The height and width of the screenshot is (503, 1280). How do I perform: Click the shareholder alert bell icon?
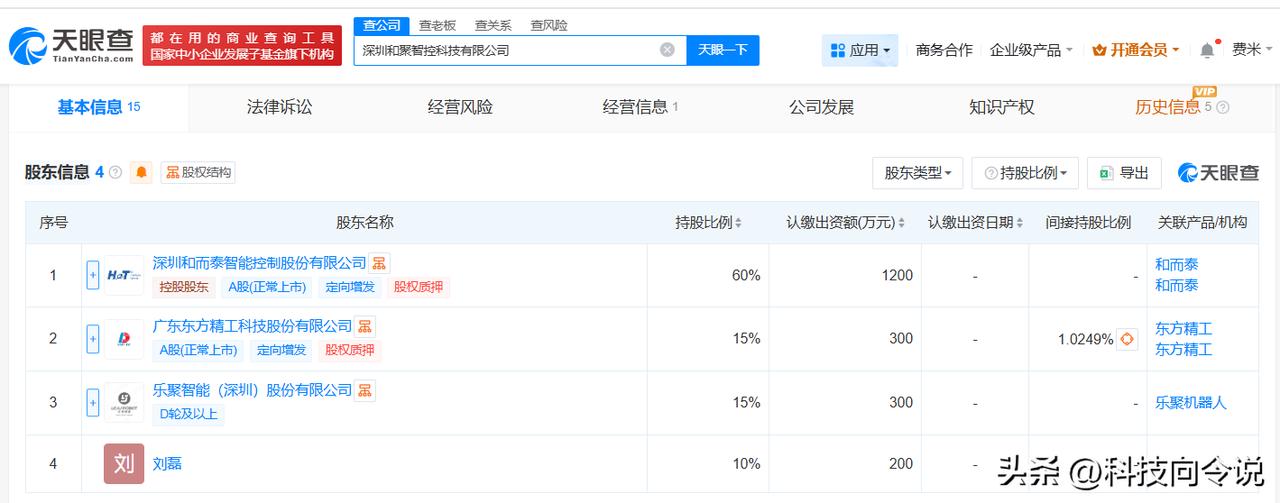tap(142, 172)
